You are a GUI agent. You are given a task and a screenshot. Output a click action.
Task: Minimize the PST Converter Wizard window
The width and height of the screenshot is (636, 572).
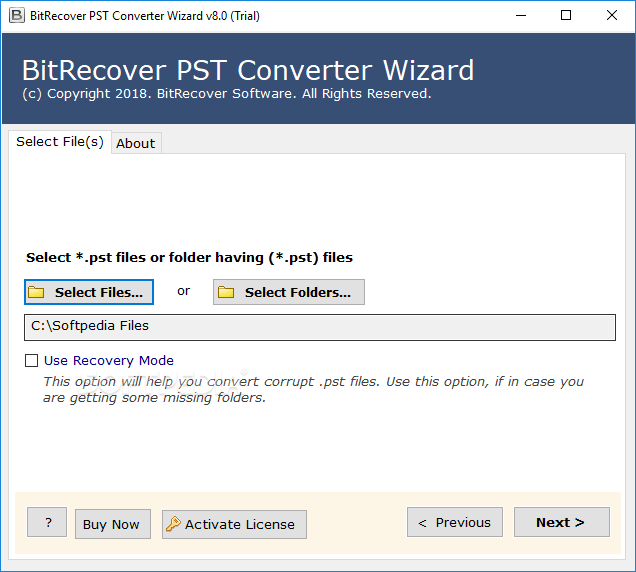(x=521, y=16)
